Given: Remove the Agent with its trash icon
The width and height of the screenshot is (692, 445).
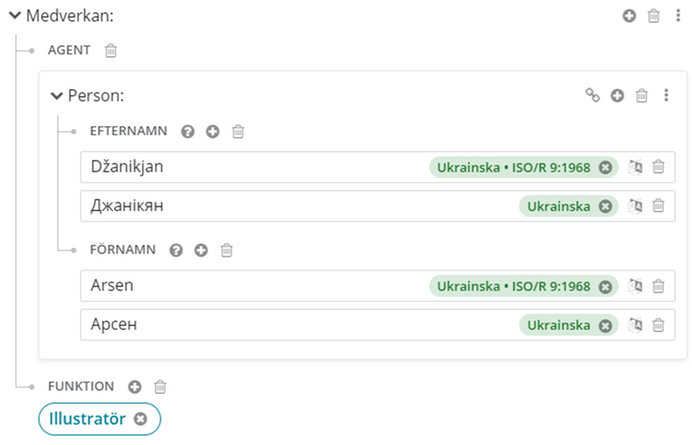Looking at the screenshot, I should click(x=111, y=50).
